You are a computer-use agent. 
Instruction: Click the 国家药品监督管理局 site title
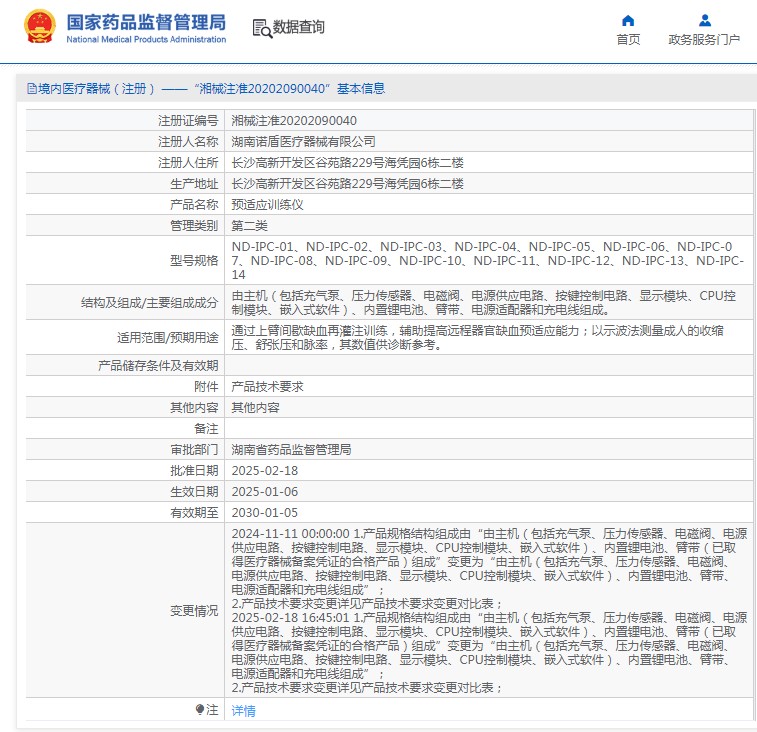146,23
